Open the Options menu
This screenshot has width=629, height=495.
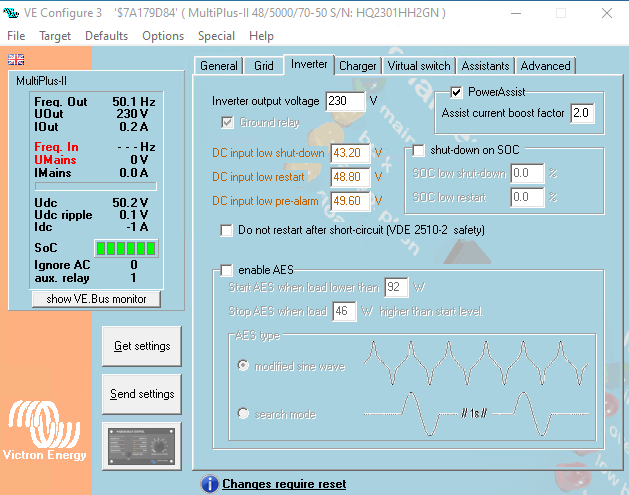pyautogui.click(x=163, y=36)
